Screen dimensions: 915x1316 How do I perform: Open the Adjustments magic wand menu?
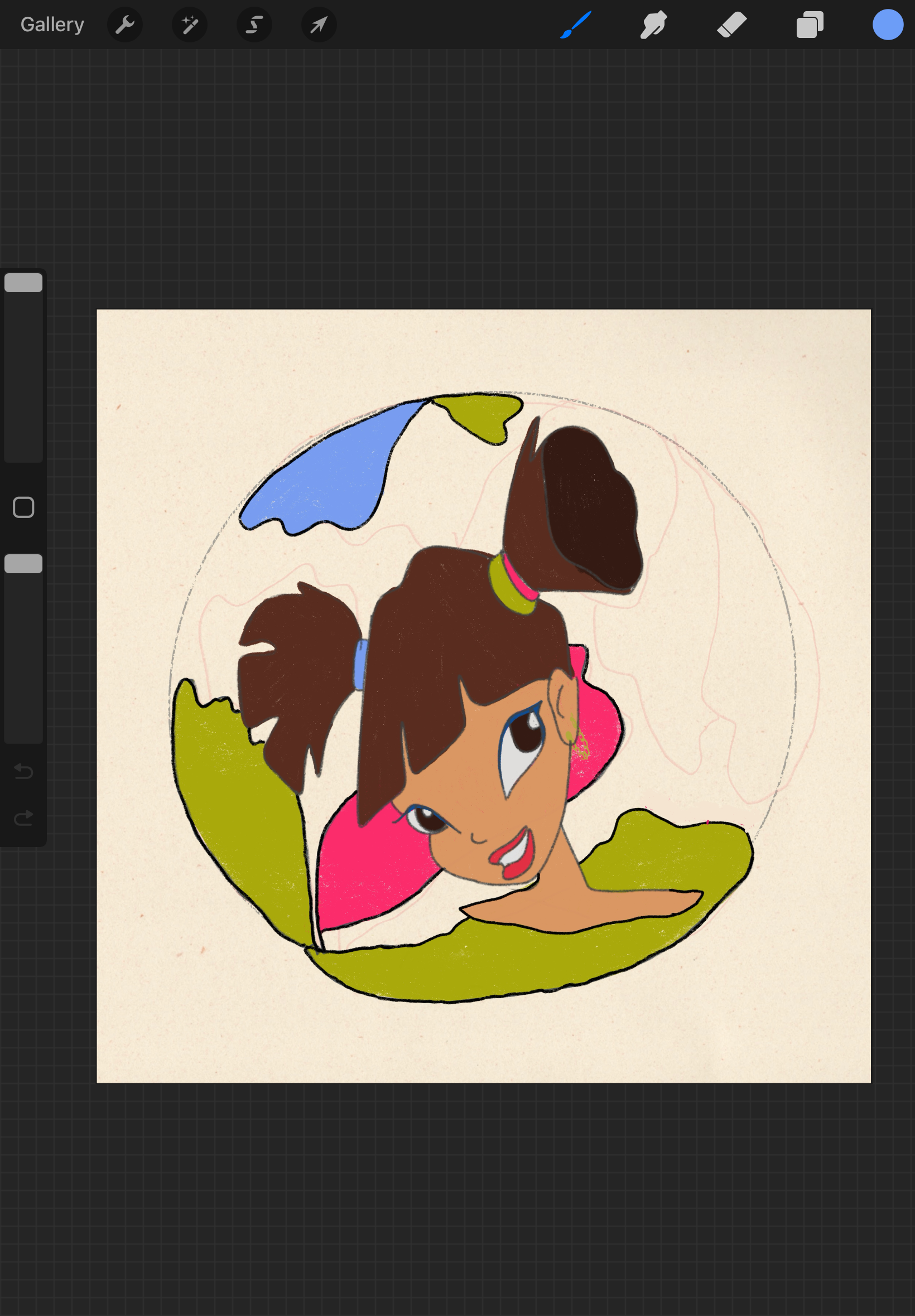coord(190,25)
